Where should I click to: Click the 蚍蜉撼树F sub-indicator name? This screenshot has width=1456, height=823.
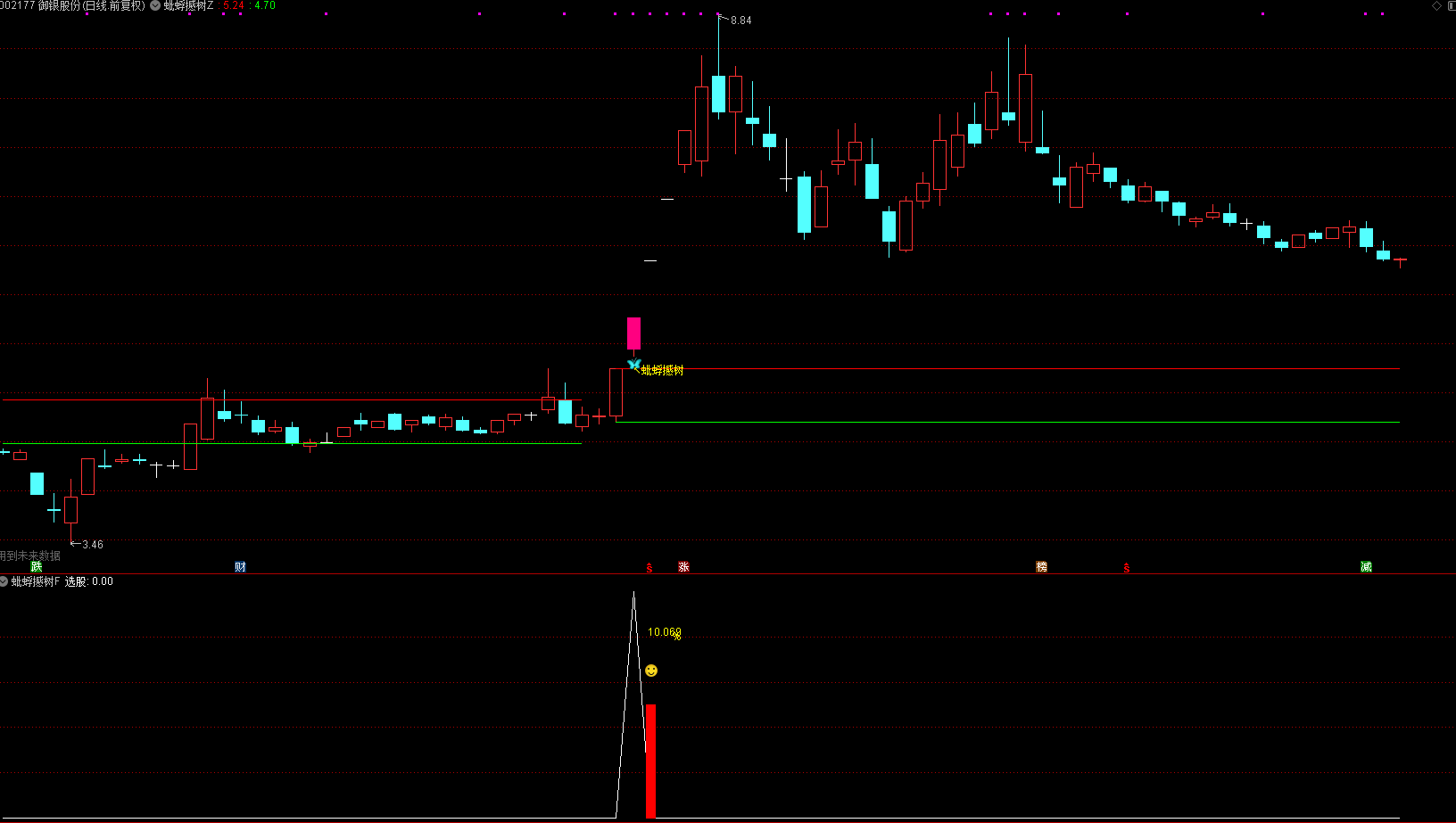(x=35, y=581)
